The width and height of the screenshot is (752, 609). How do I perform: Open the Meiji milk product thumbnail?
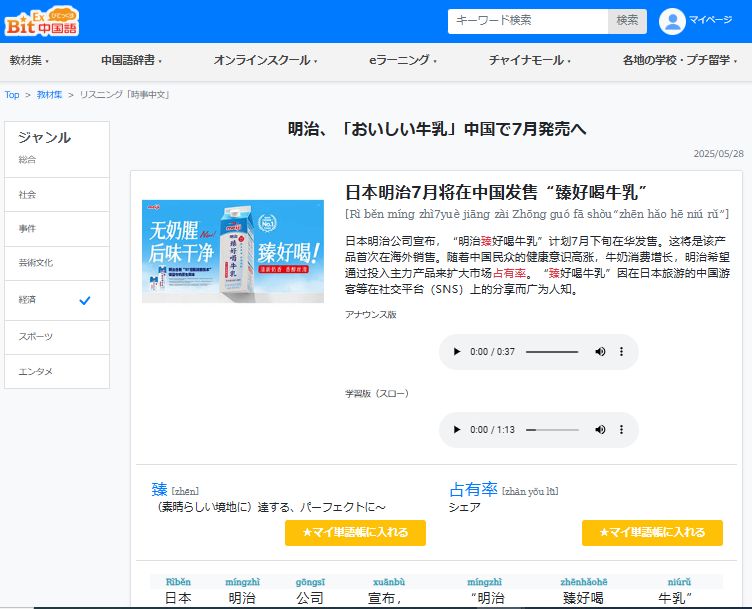(x=233, y=251)
